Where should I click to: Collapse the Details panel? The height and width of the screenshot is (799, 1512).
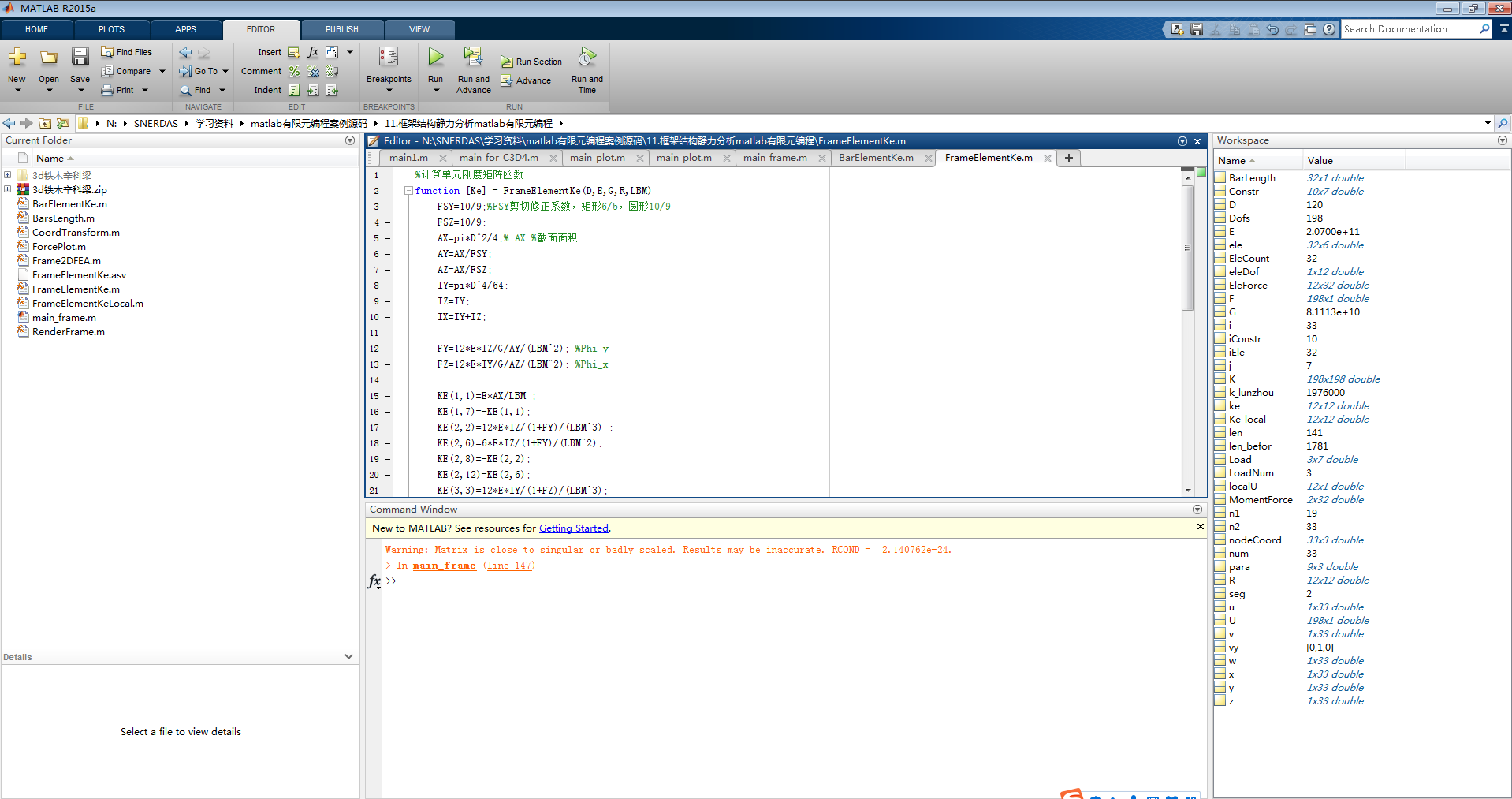(x=348, y=656)
